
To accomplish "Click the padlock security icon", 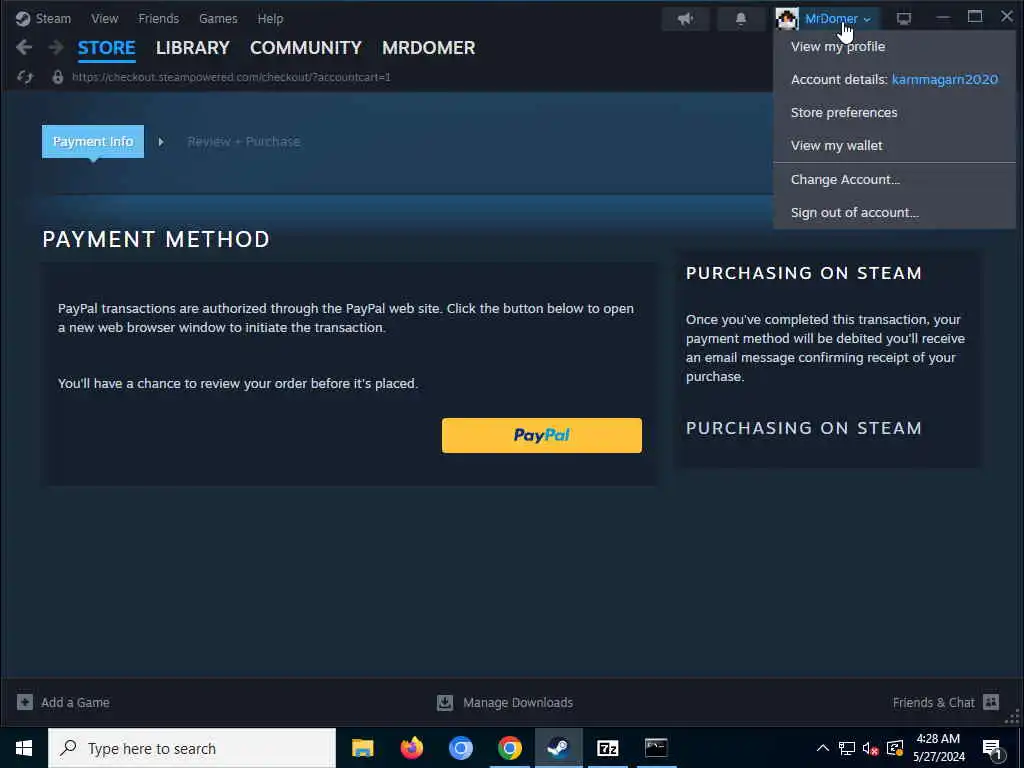I will point(57,77).
